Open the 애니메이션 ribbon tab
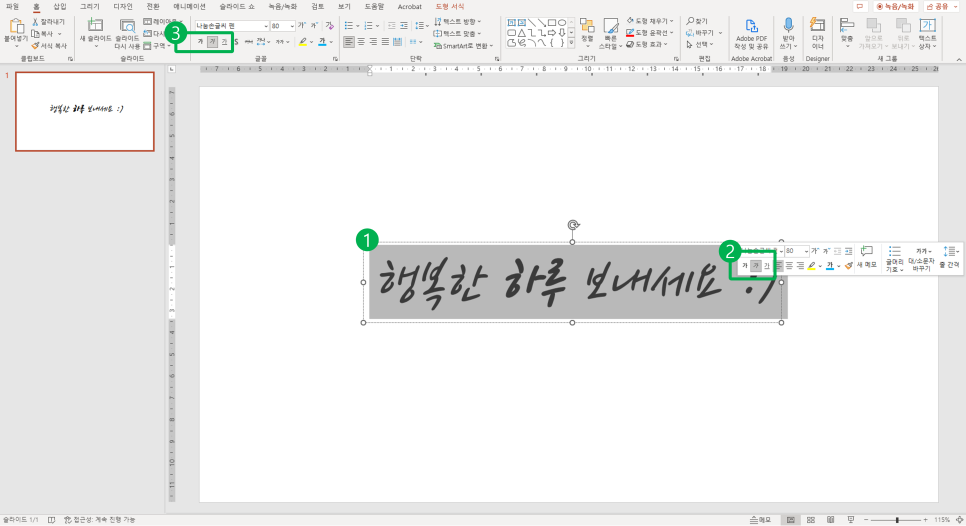 click(189, 6)
